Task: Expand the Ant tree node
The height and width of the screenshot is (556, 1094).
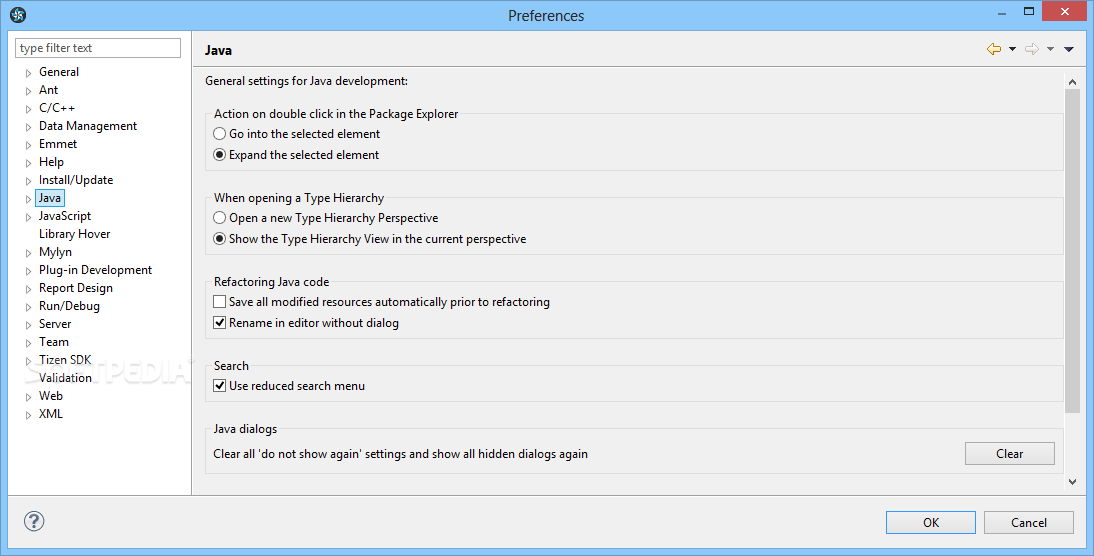Action: point(29,91)
